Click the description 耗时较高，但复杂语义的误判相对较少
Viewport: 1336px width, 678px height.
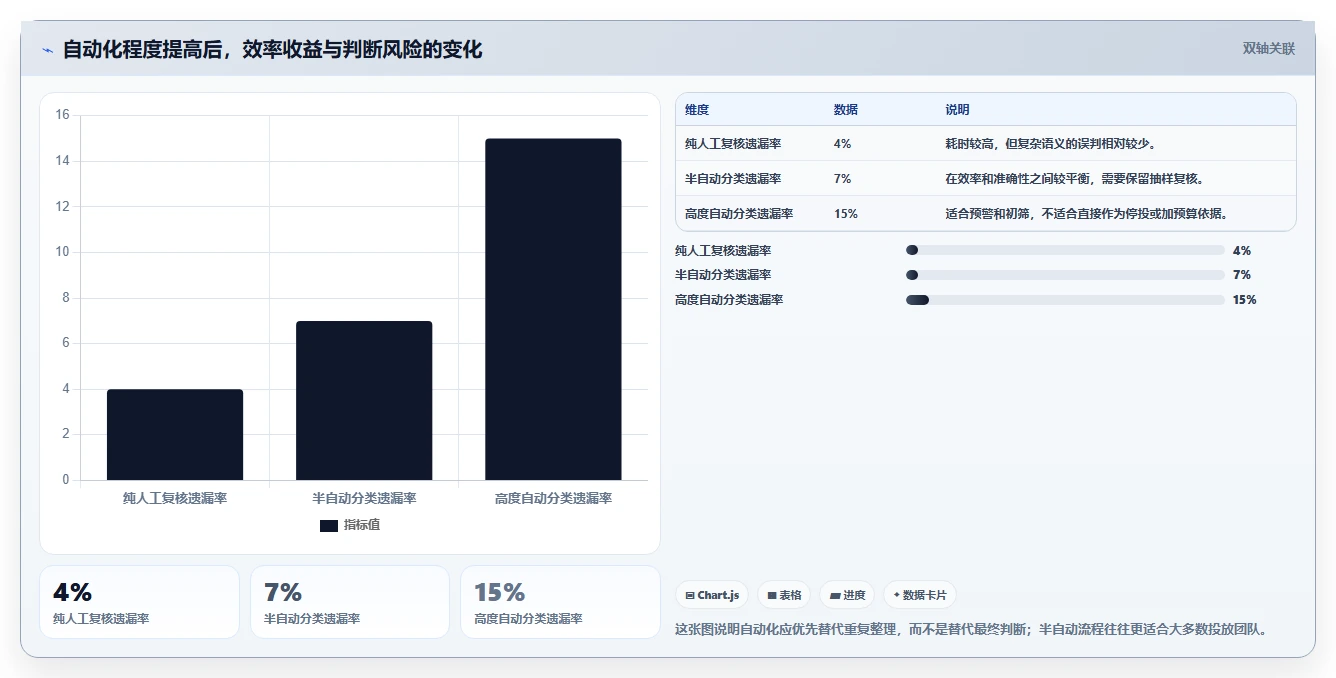[1049, 144]
